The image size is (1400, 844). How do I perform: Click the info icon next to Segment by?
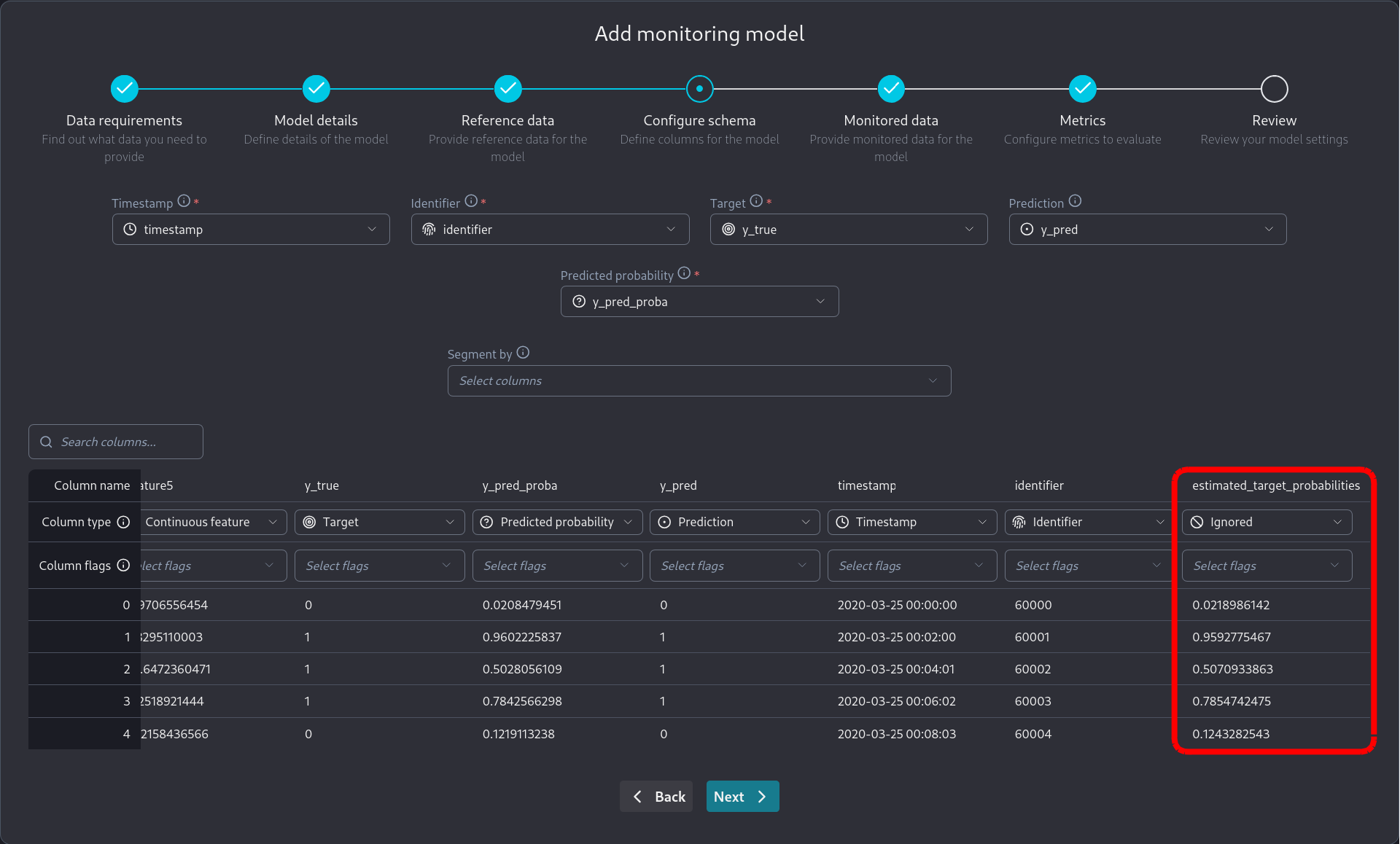[x=523, y=353]
